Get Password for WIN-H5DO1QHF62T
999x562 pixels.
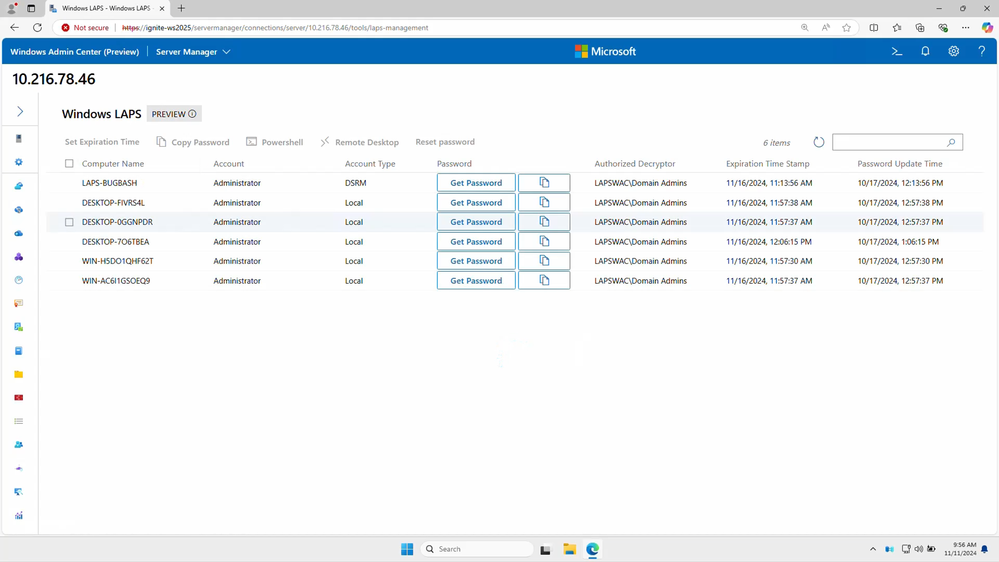tap(476, 261)
